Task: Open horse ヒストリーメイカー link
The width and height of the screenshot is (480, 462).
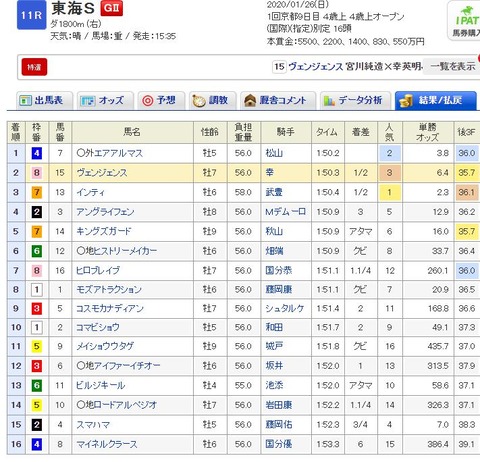Action: [125, 251]
